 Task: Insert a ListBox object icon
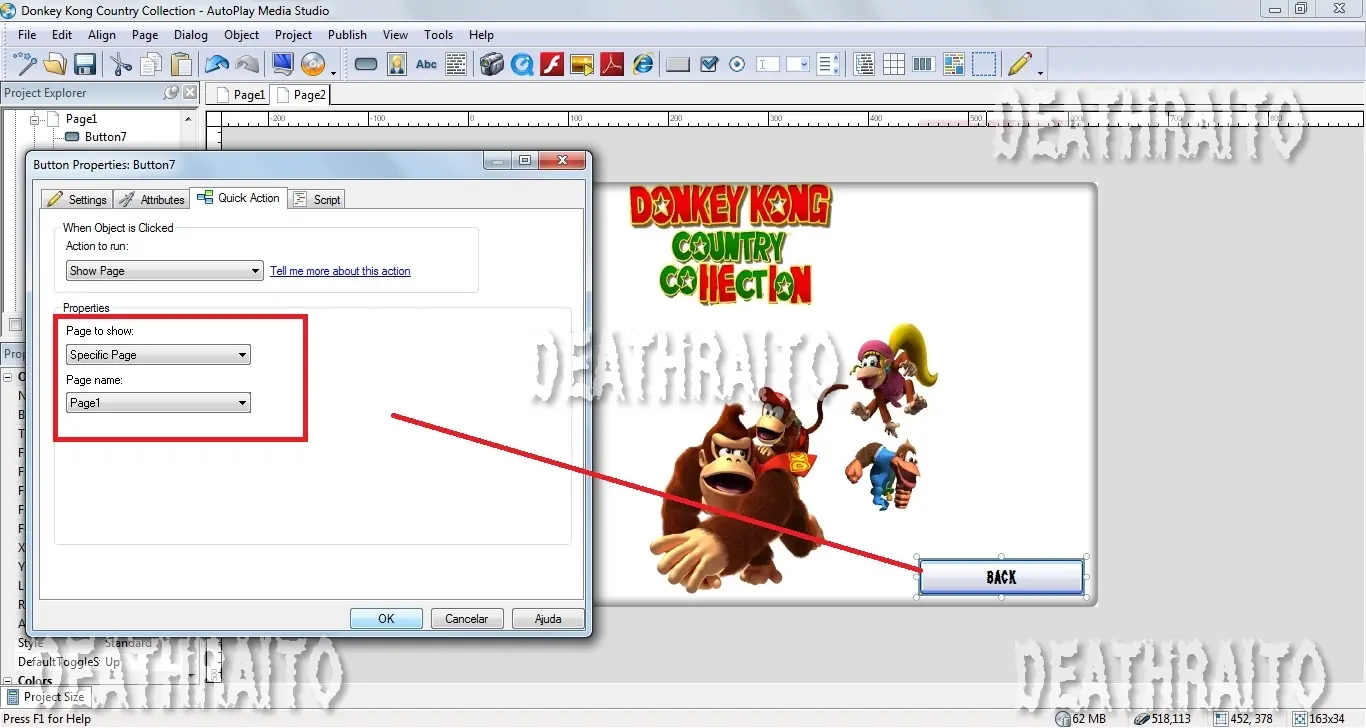tap(828, 64)
